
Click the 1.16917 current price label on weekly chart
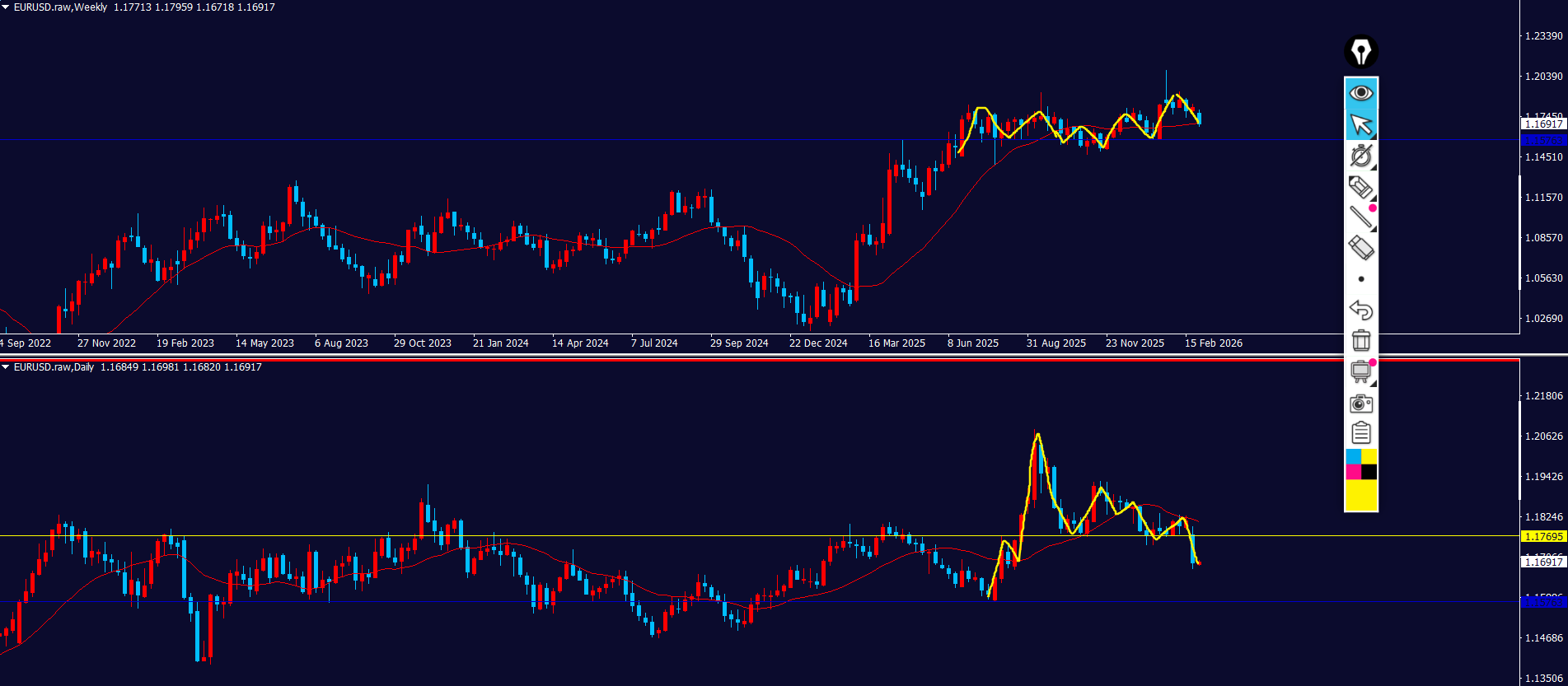1542,124
